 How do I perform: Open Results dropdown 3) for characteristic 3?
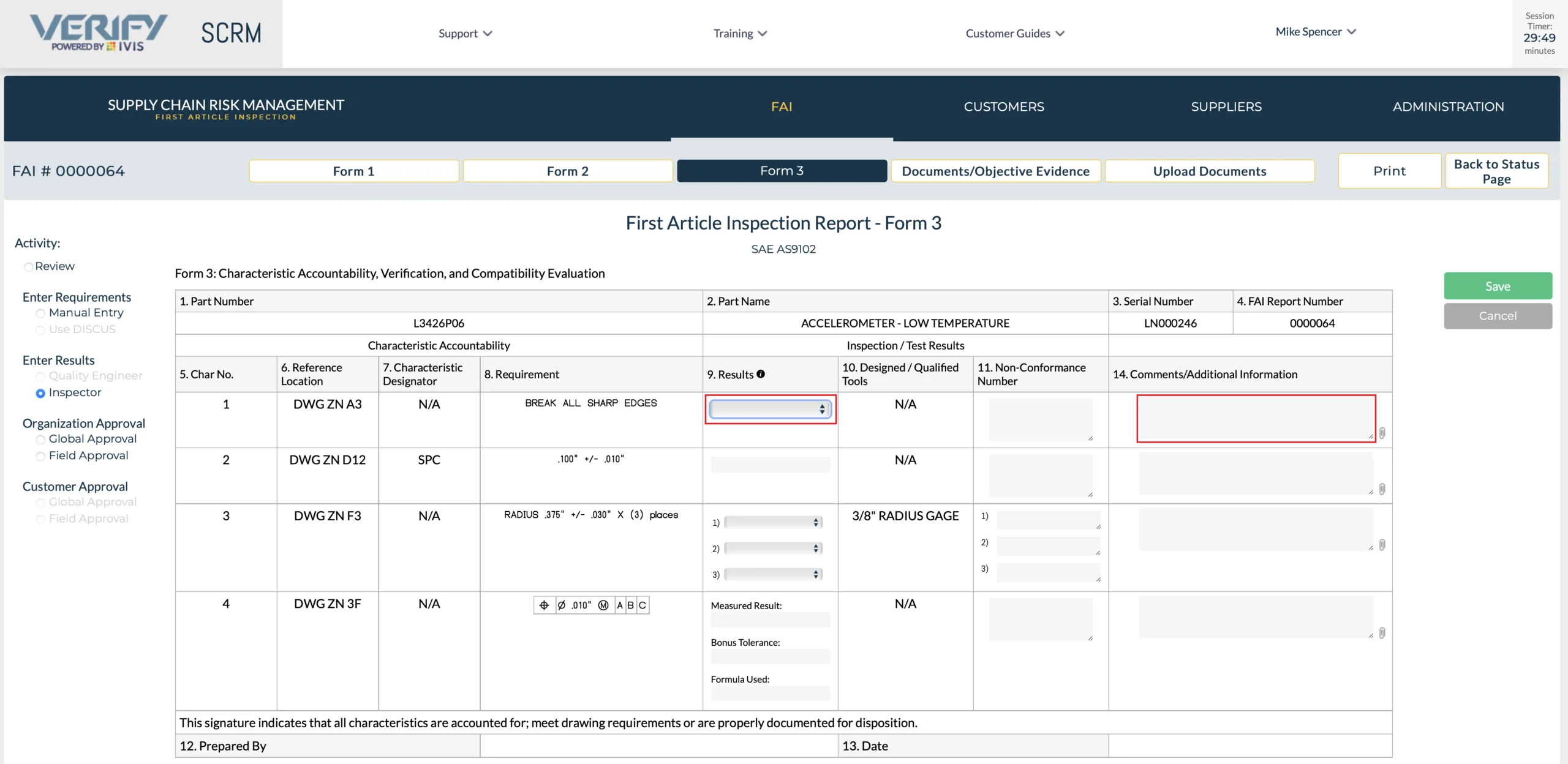[x=773, y=574]
